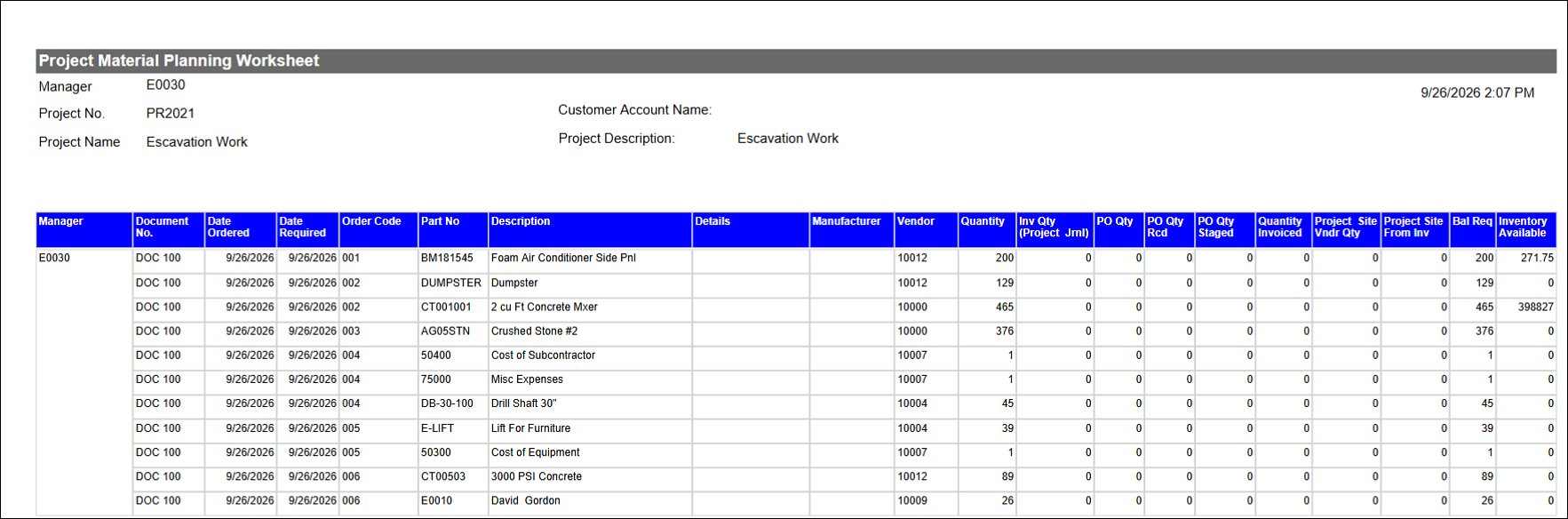Click description 2 cu Ft Concrete Mxer
This screenshot has width=1568, height=519.
[545, 307]
